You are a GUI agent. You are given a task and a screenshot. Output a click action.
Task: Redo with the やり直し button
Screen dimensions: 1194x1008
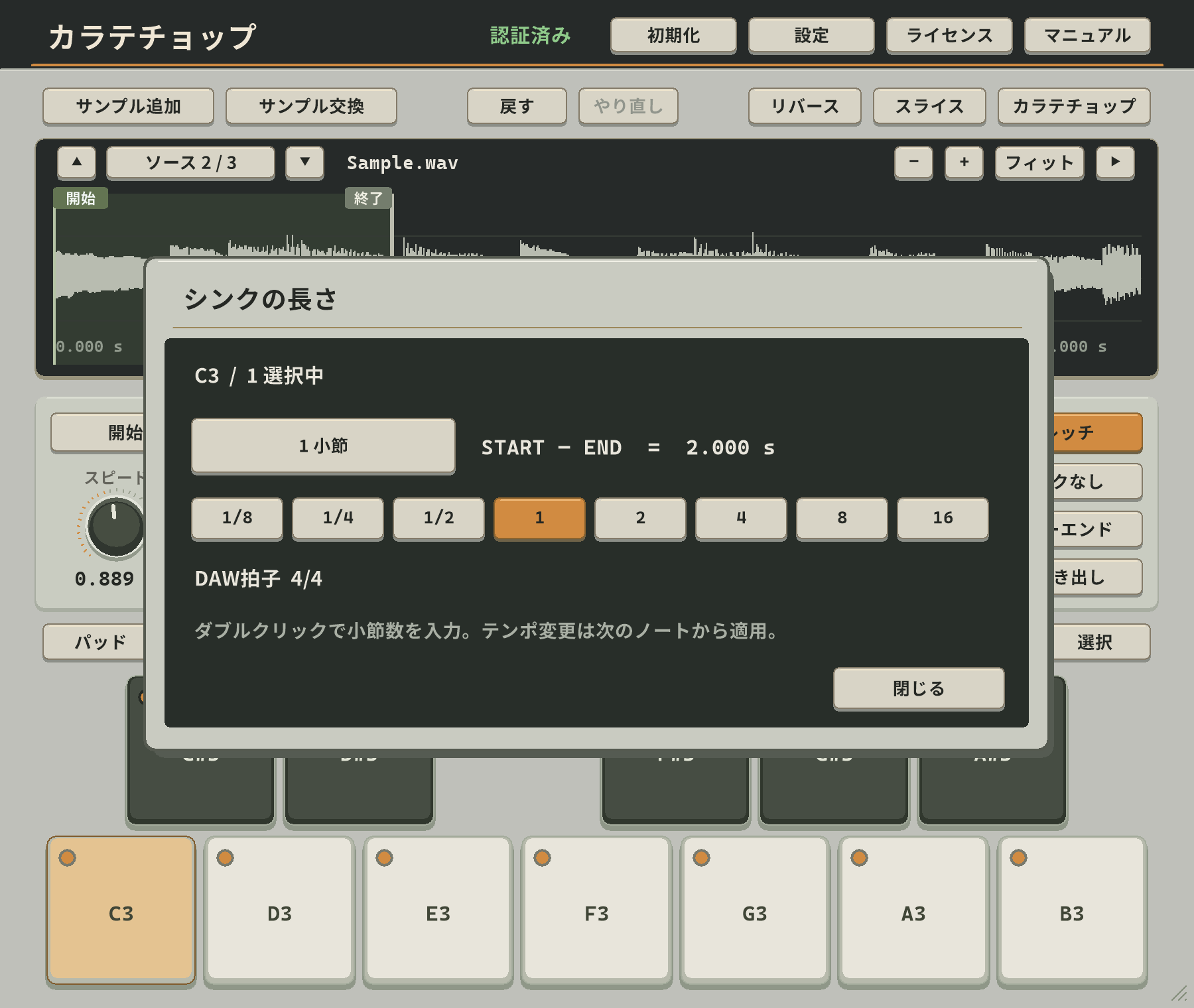pos(628,106)
